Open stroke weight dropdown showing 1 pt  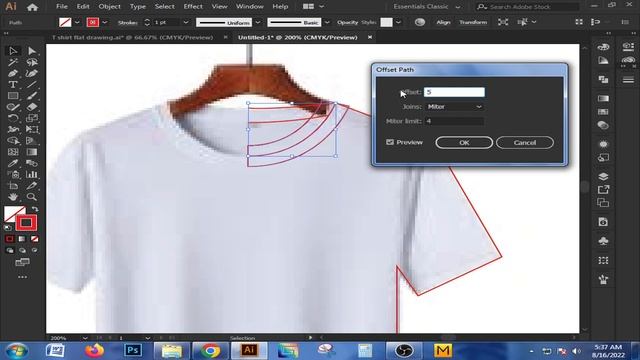(186, 22)
